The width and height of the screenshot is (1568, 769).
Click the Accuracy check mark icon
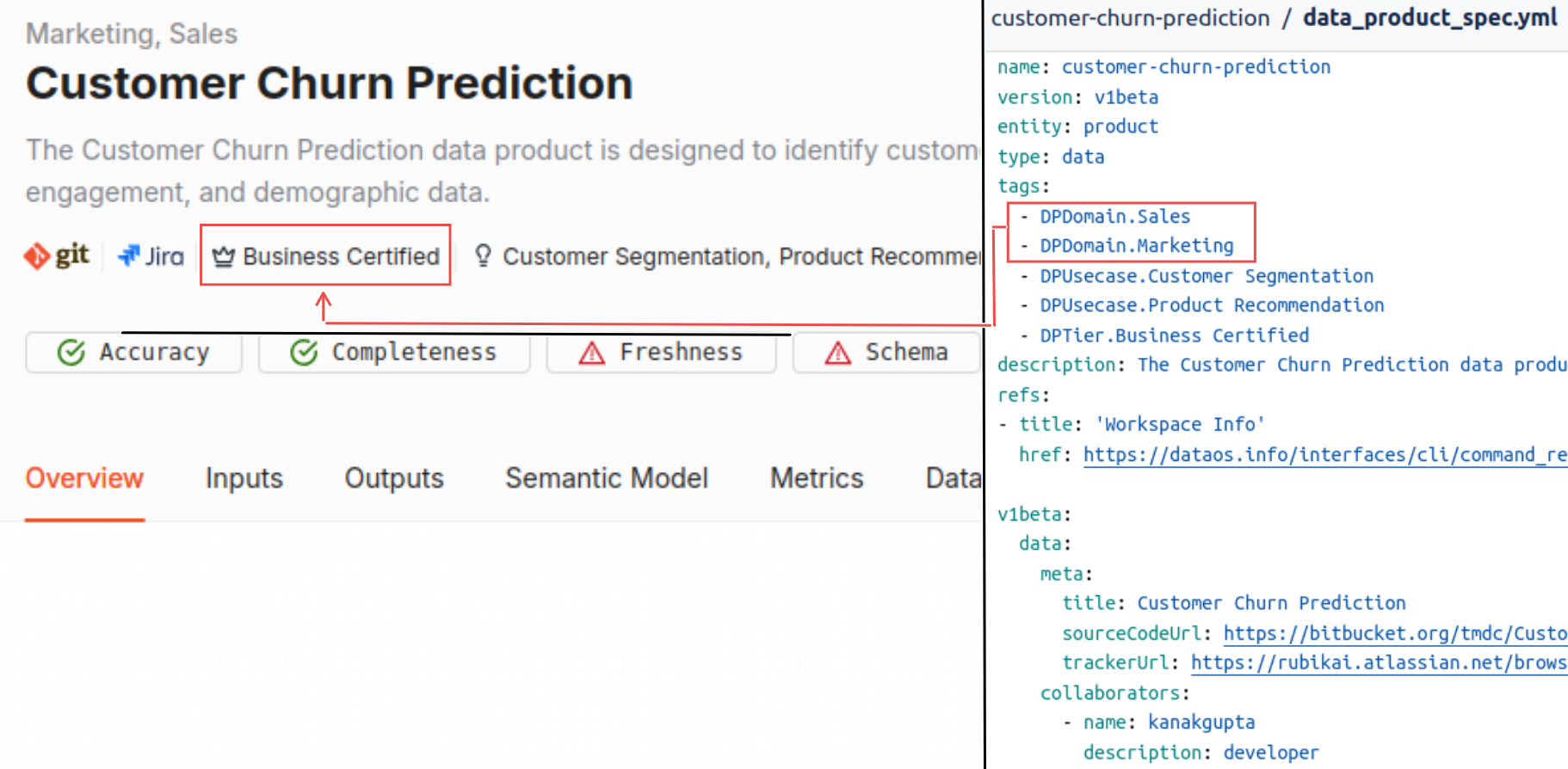pyautogui.click(x=71, y=352)
